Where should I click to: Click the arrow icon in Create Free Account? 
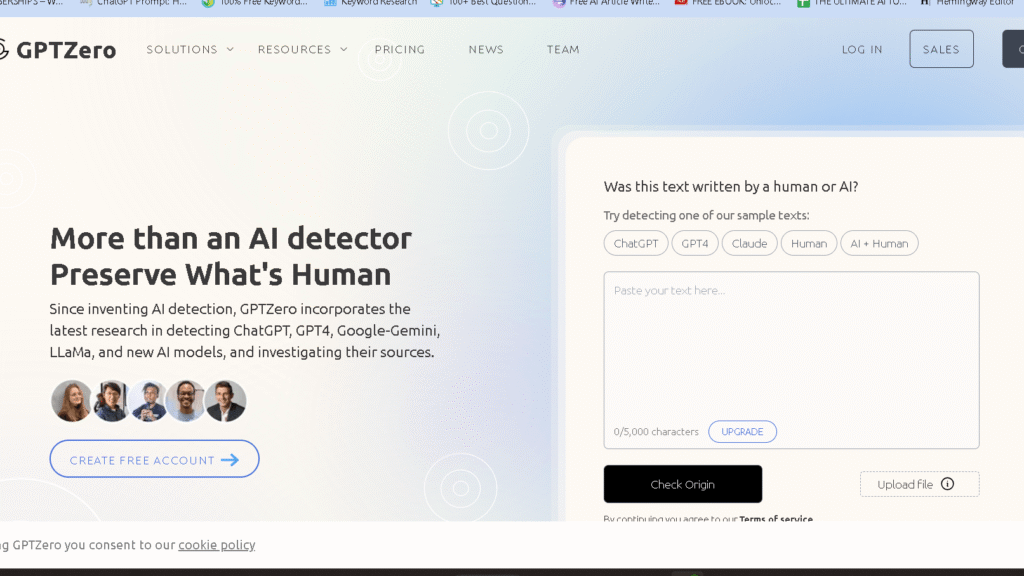pyautogui.click(x=230, y=460)
